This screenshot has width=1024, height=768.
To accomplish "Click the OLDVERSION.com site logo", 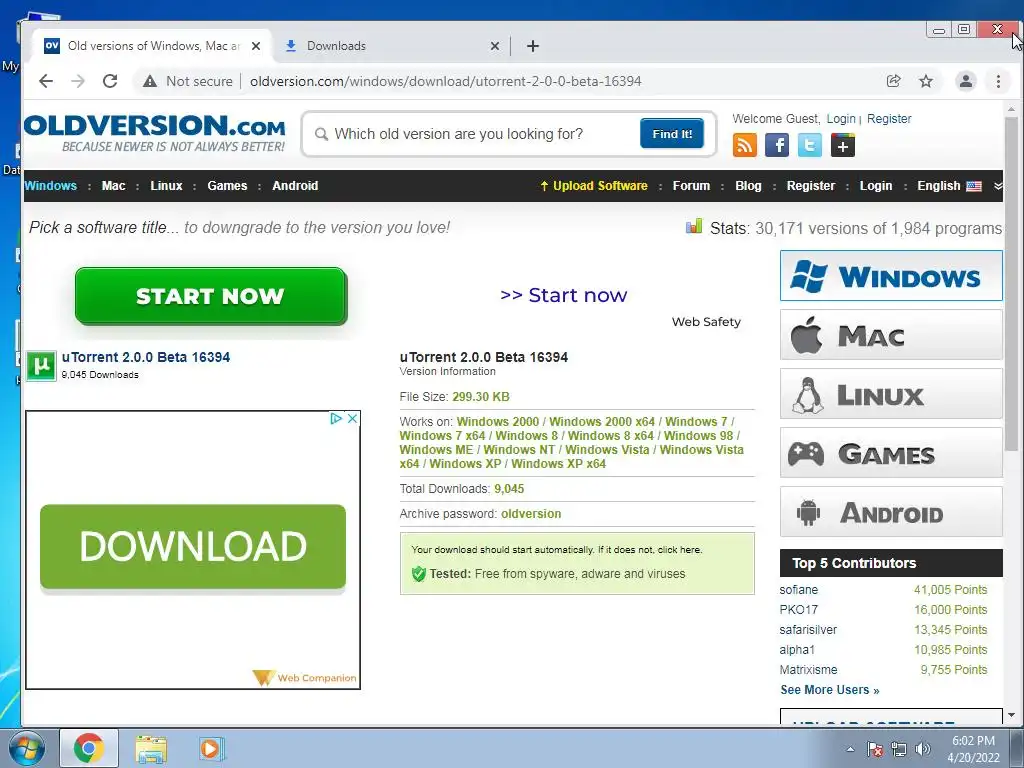I will (x=155, y=133).
